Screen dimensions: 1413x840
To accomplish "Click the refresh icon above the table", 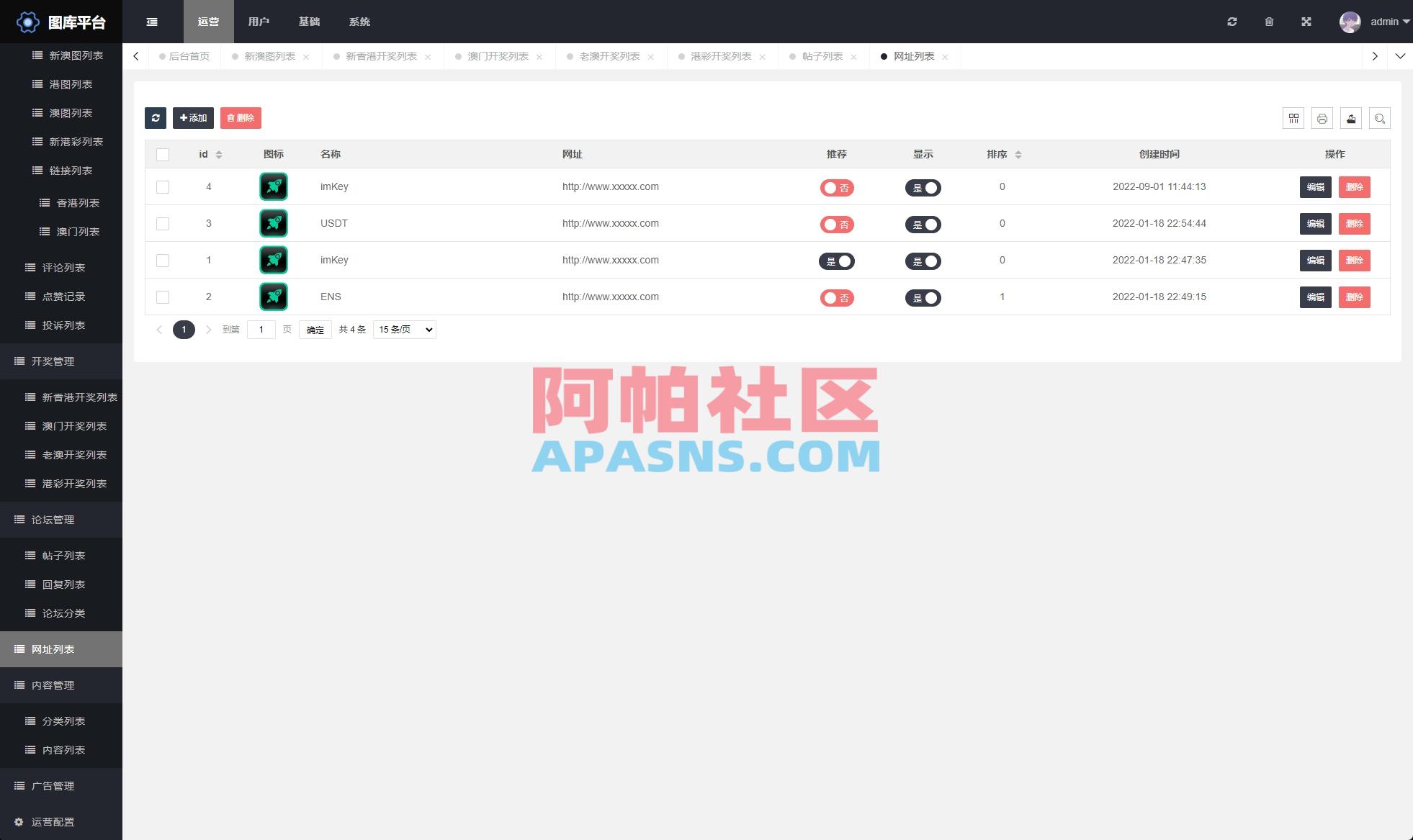I will pyautogui.click(x=156, y=117).
